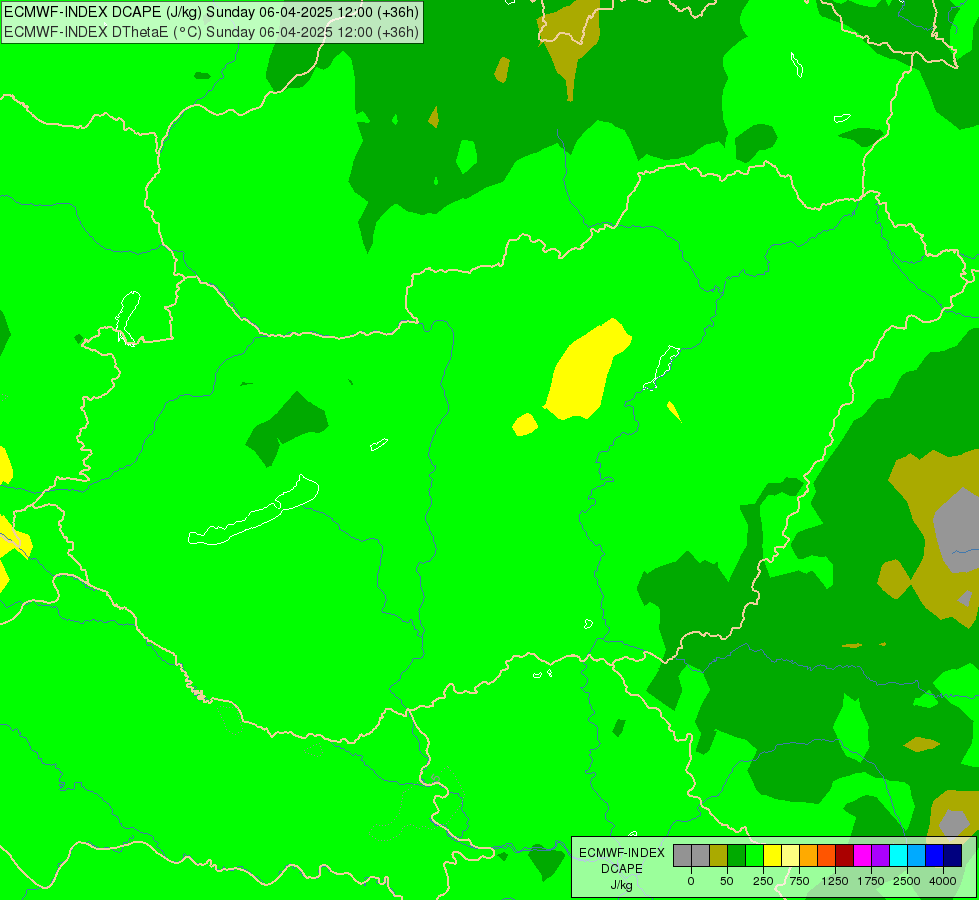The height and width of the screenshot is (900, 979).
Task: Click the light blue legend swatch
Action: (917, 856)
